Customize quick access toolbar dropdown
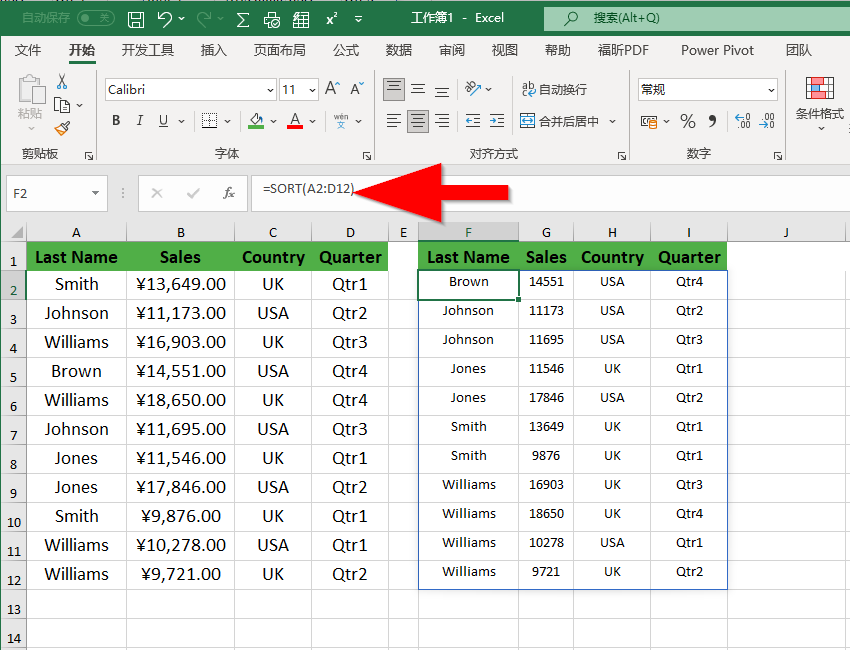The image size is (850, 650). (x=358, y=20)
